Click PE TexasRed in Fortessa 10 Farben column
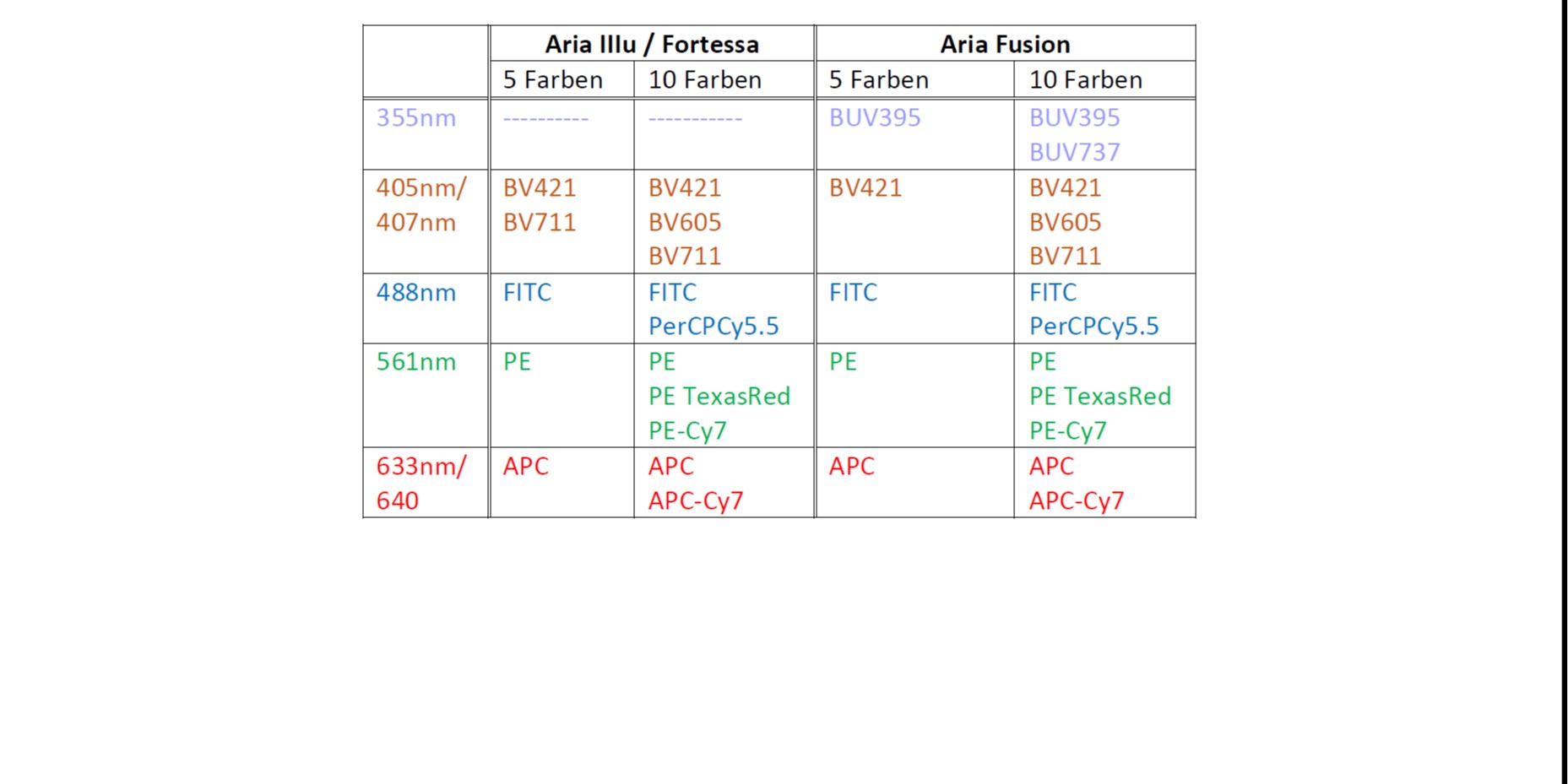 pos(719,396)
